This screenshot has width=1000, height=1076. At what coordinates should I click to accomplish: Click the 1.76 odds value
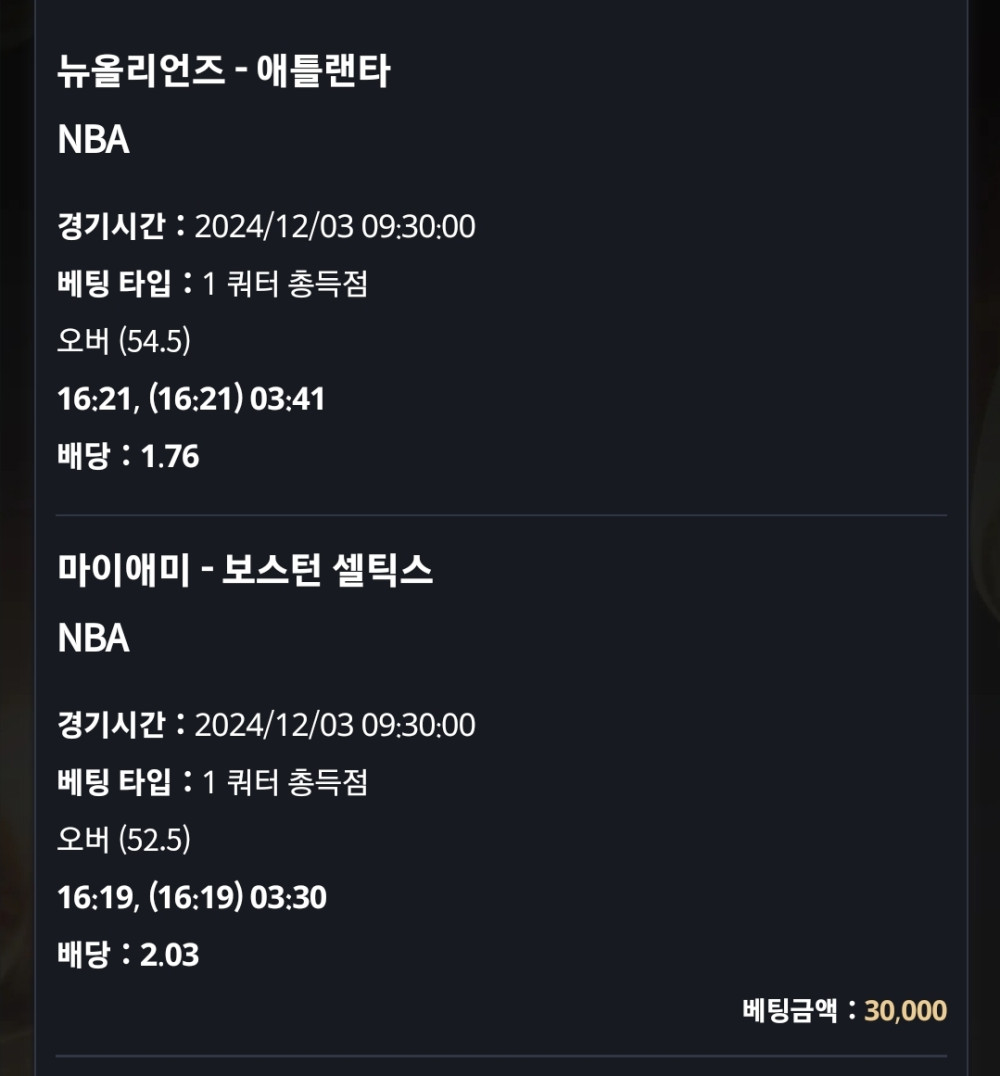[170, 457]
